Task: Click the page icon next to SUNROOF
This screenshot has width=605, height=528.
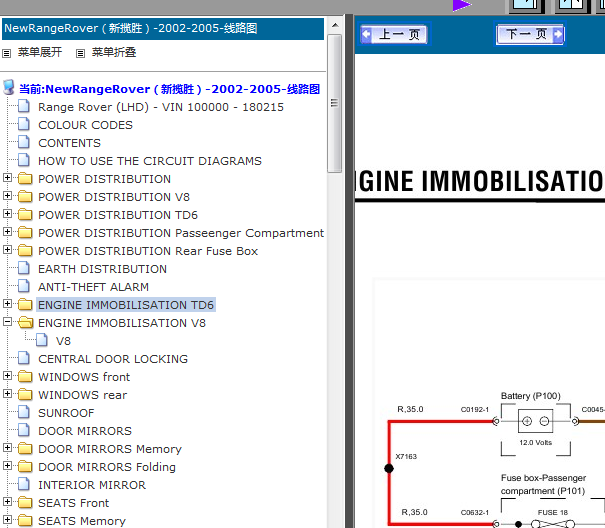Action: coord(24,412)
